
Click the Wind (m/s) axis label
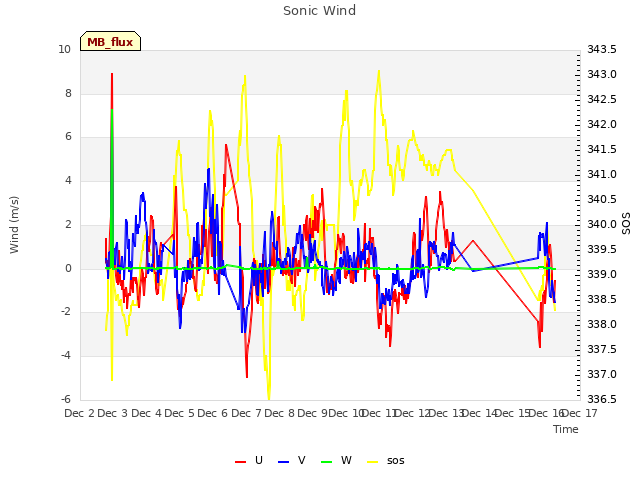(x=14, y=225)
